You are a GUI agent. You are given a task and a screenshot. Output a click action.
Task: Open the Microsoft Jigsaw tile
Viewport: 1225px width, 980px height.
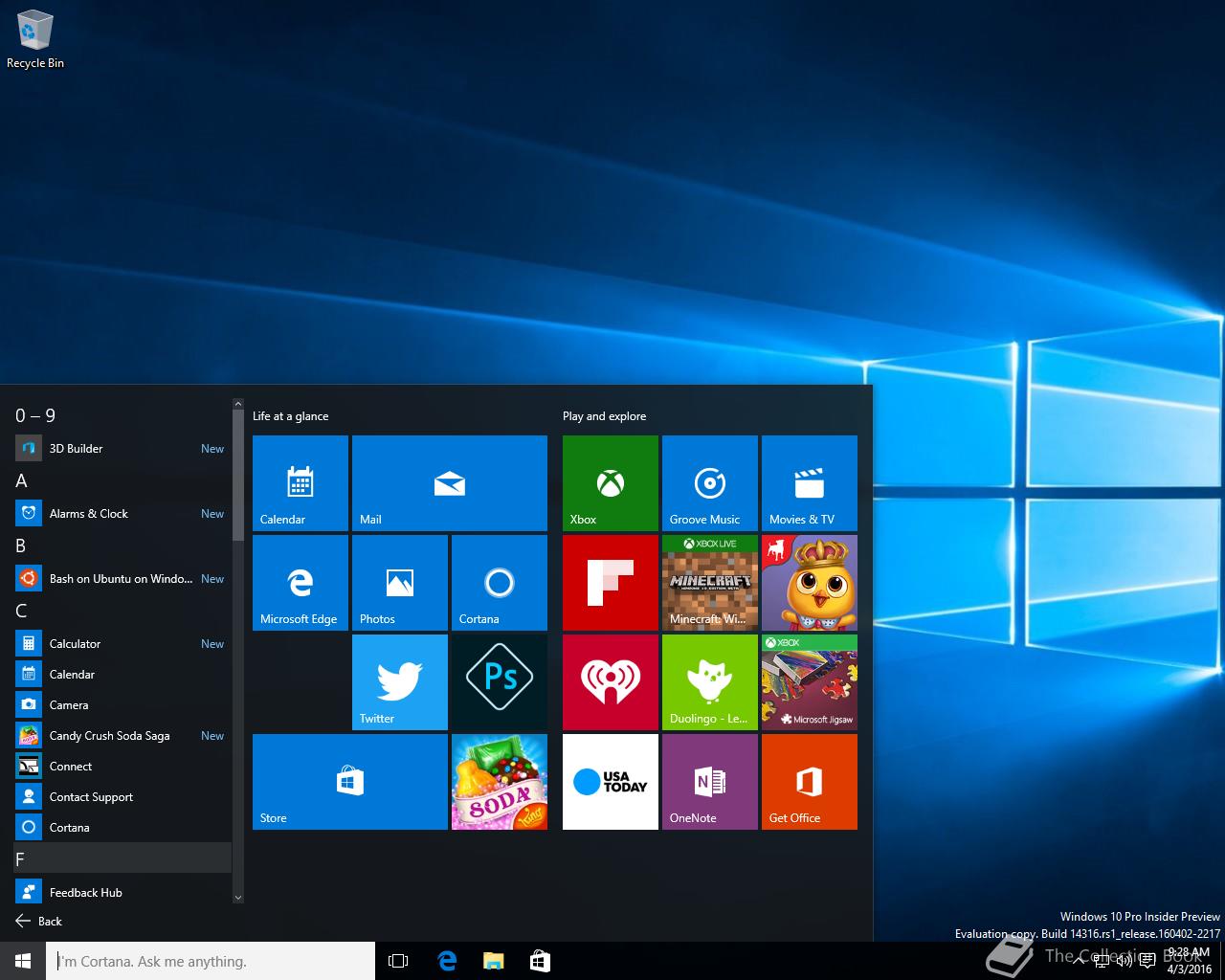(x=810, y=682)
